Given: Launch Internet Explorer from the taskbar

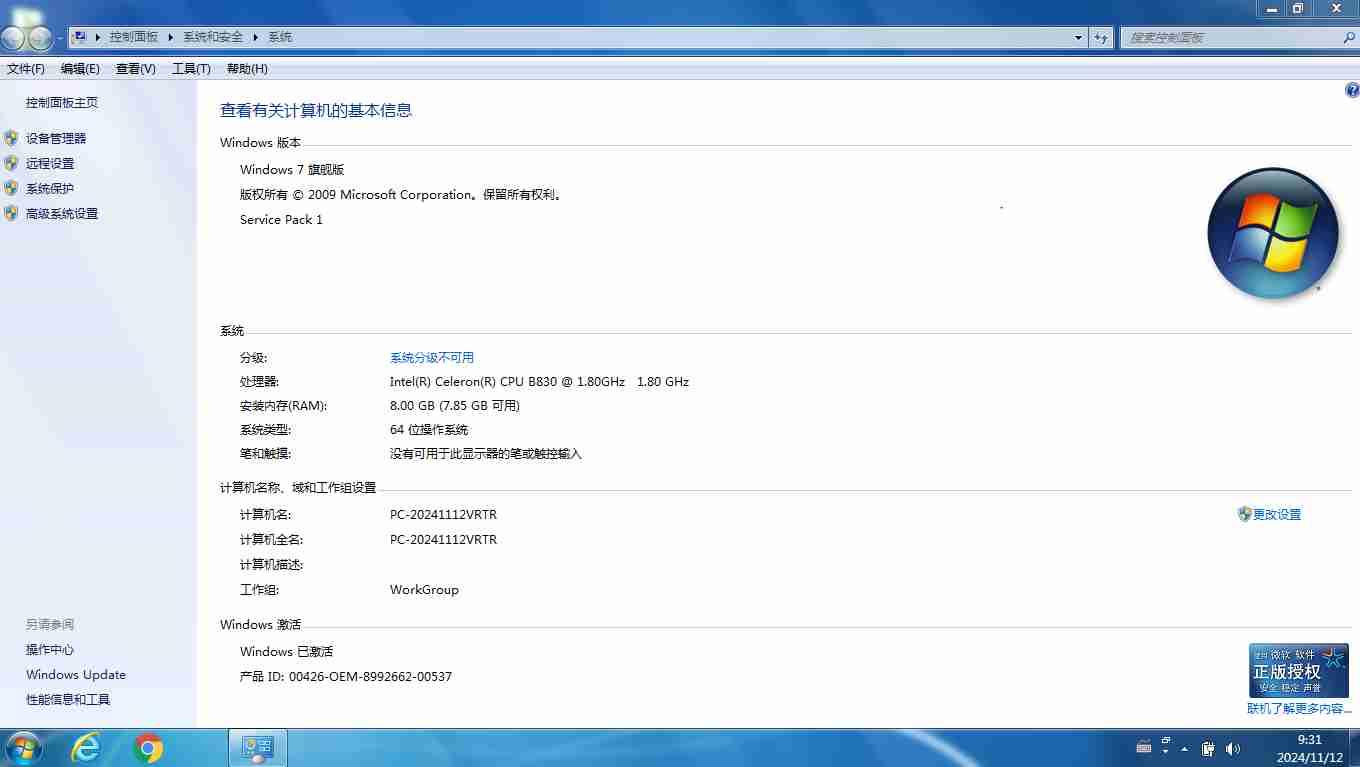Looking at the screenshot, I should coord(86,747).
